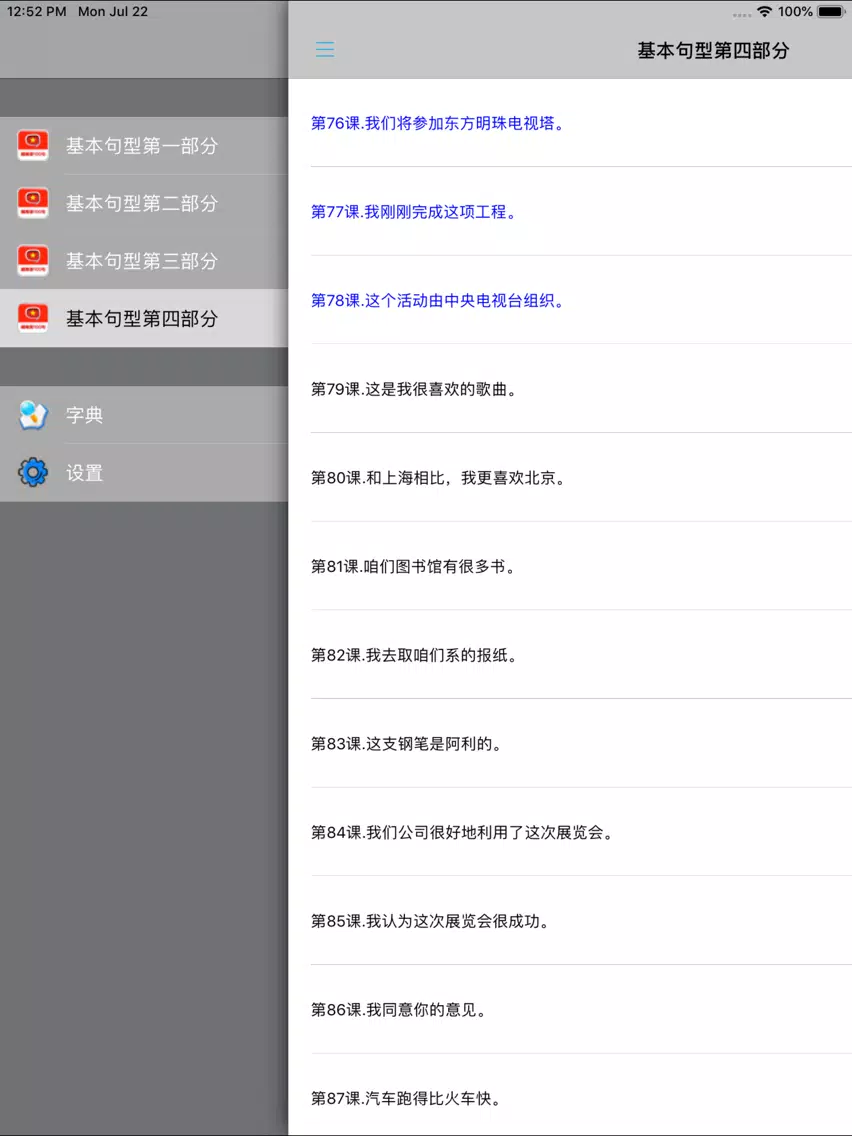The image size is (852, 1136).
Task: Open 基本句型第二部分 in sidebar
Action: click(x=144, y=204)
